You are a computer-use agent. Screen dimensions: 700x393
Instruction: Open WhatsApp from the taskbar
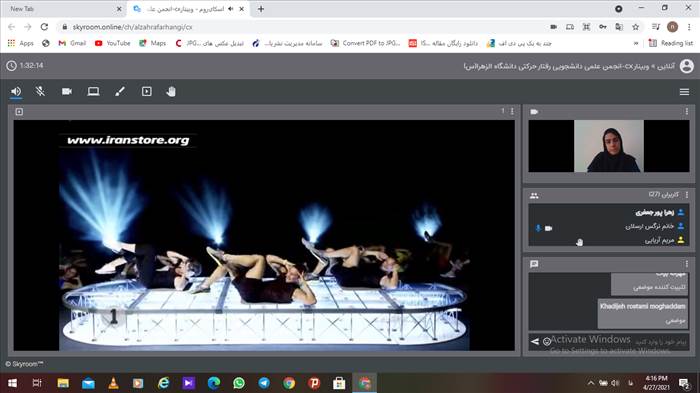point(239,383)
